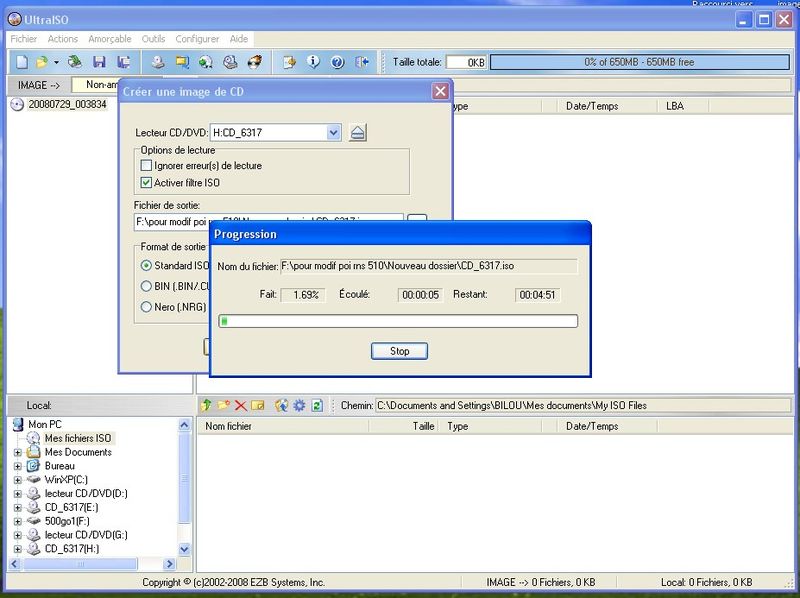This screenshot has height=598, width=800.
Task: Click the New image toolbar icon
Action: click(22, 62)
